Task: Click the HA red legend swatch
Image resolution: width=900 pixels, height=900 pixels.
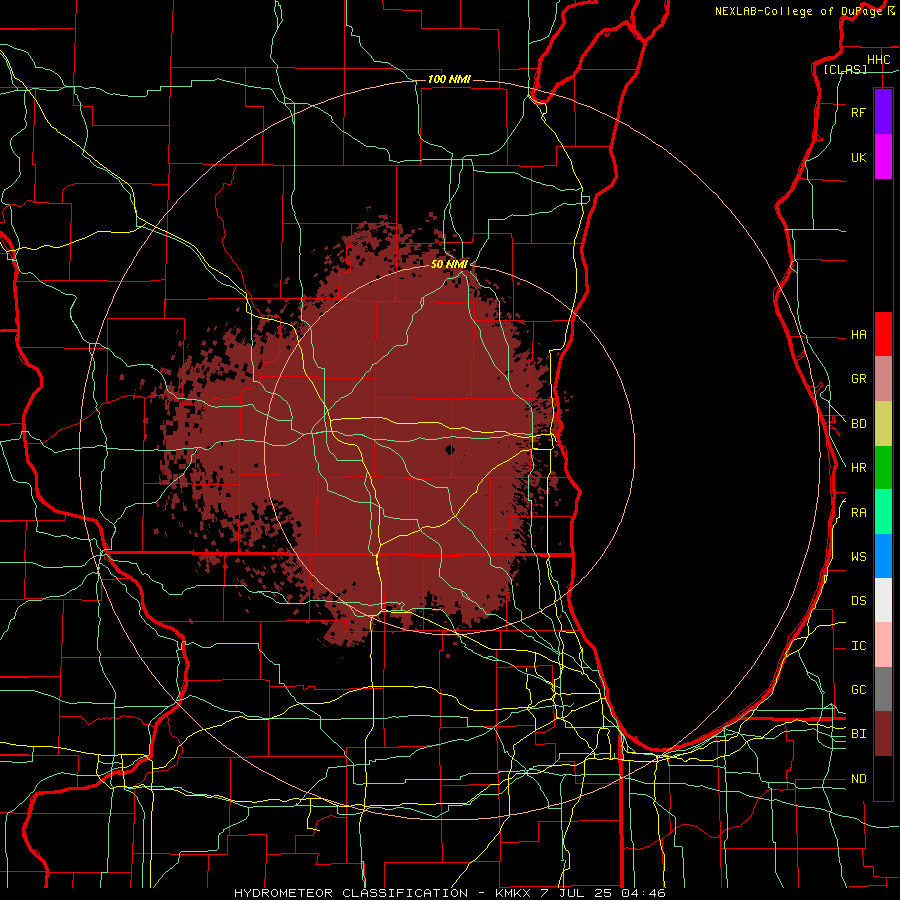Action: point(883,334)
